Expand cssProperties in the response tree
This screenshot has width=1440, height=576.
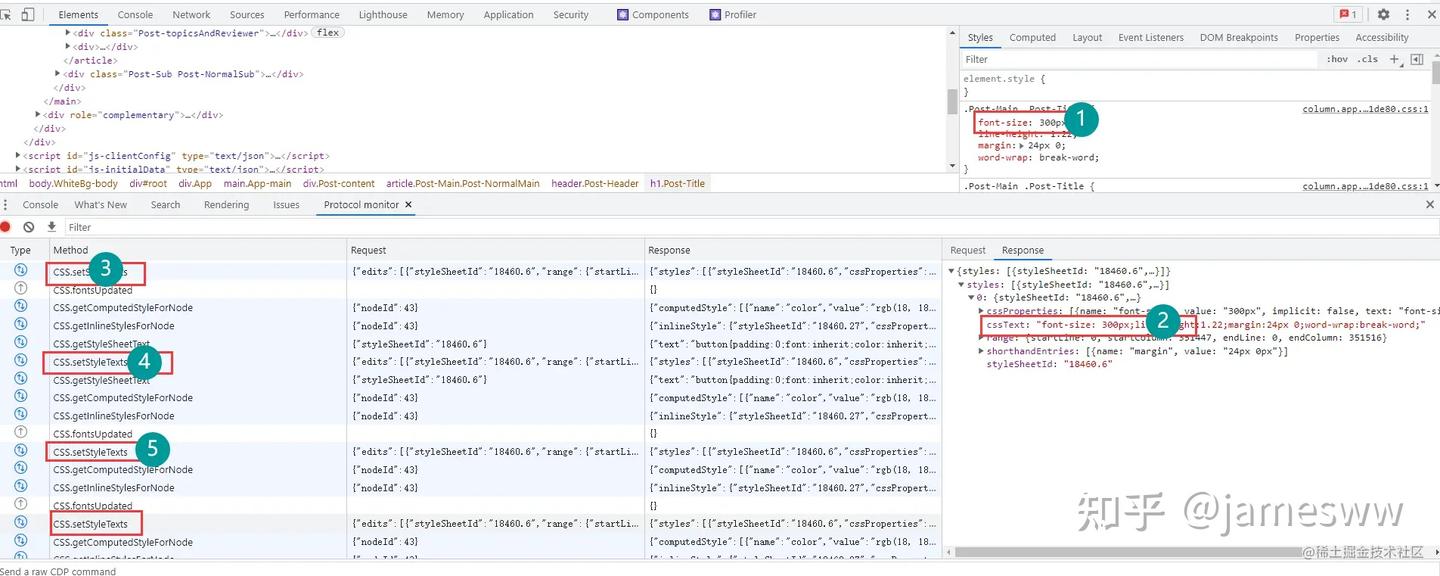(x=981, y=311)
